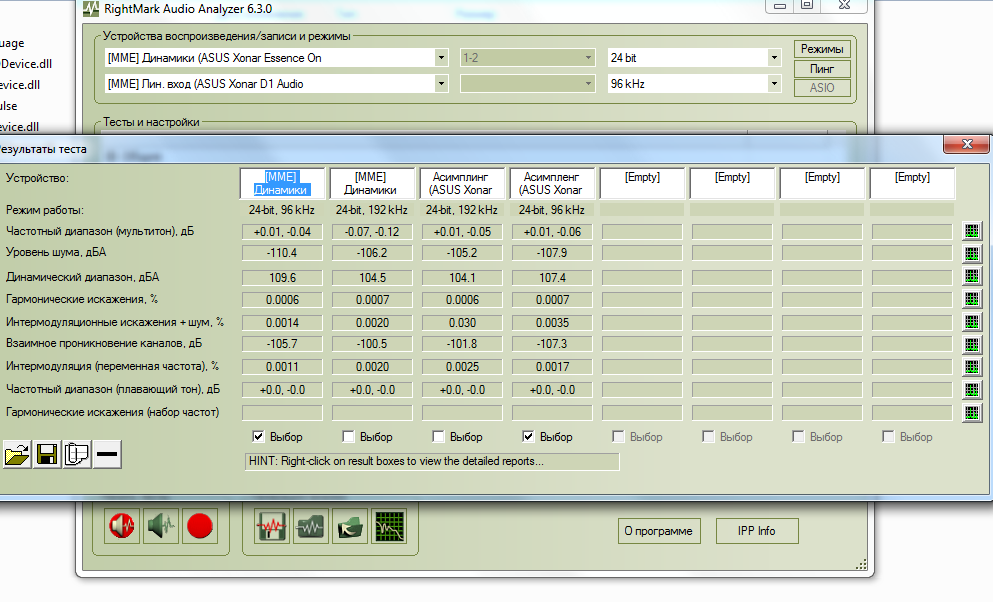Open the О программе dialog
993x602 pixels.
pyautogui.click(x=659, y=531)
